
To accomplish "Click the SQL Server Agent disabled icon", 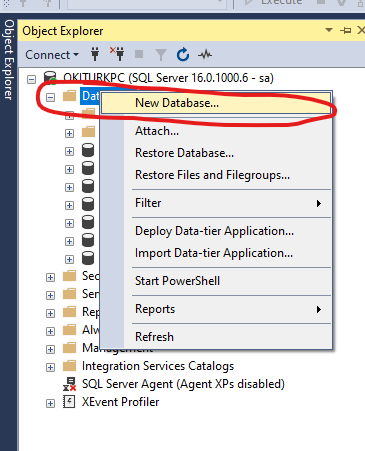I will (x=70, y=384).
